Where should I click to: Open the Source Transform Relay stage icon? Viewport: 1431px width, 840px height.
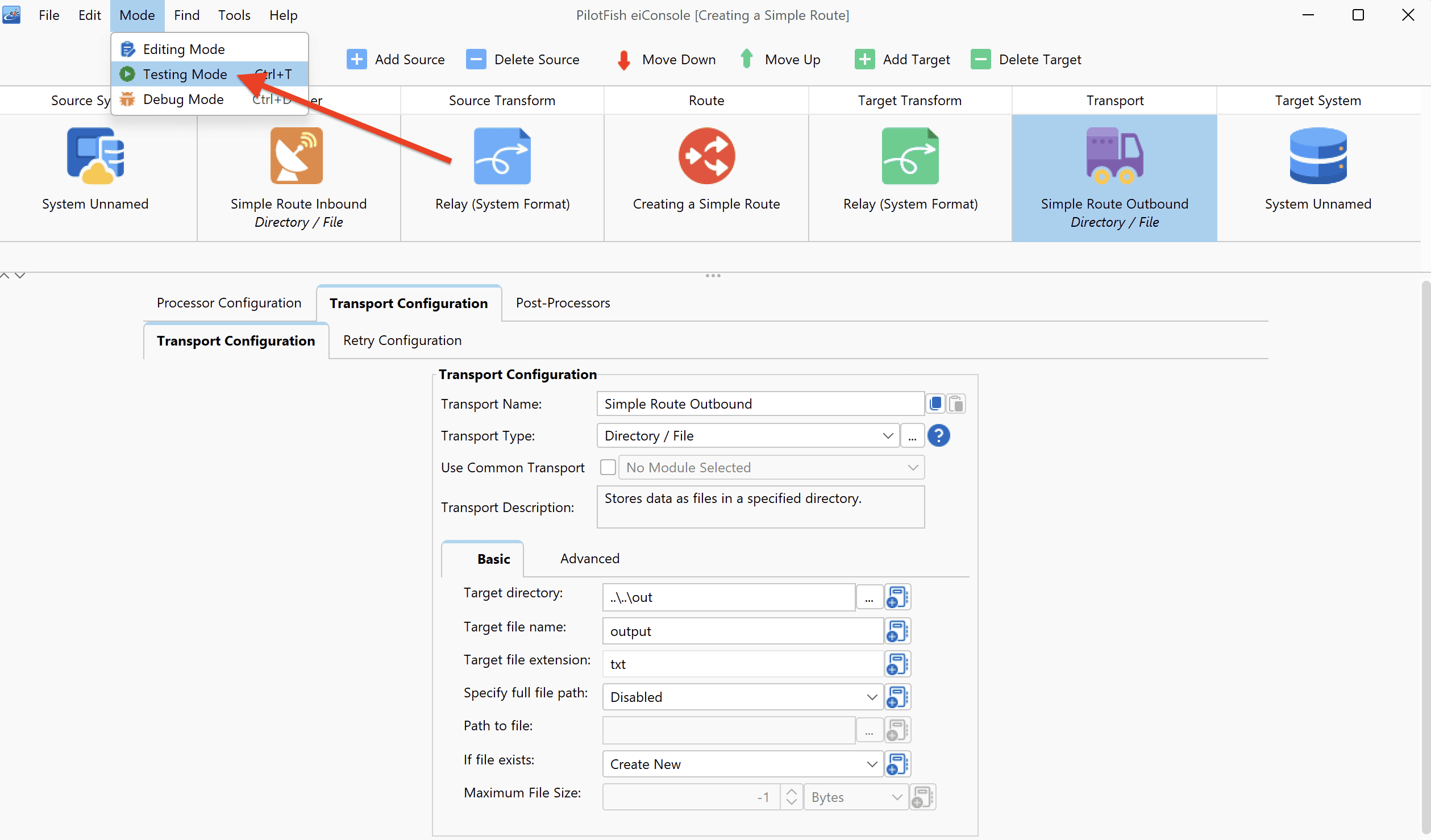pyautogui.click(x=502, y=155)
